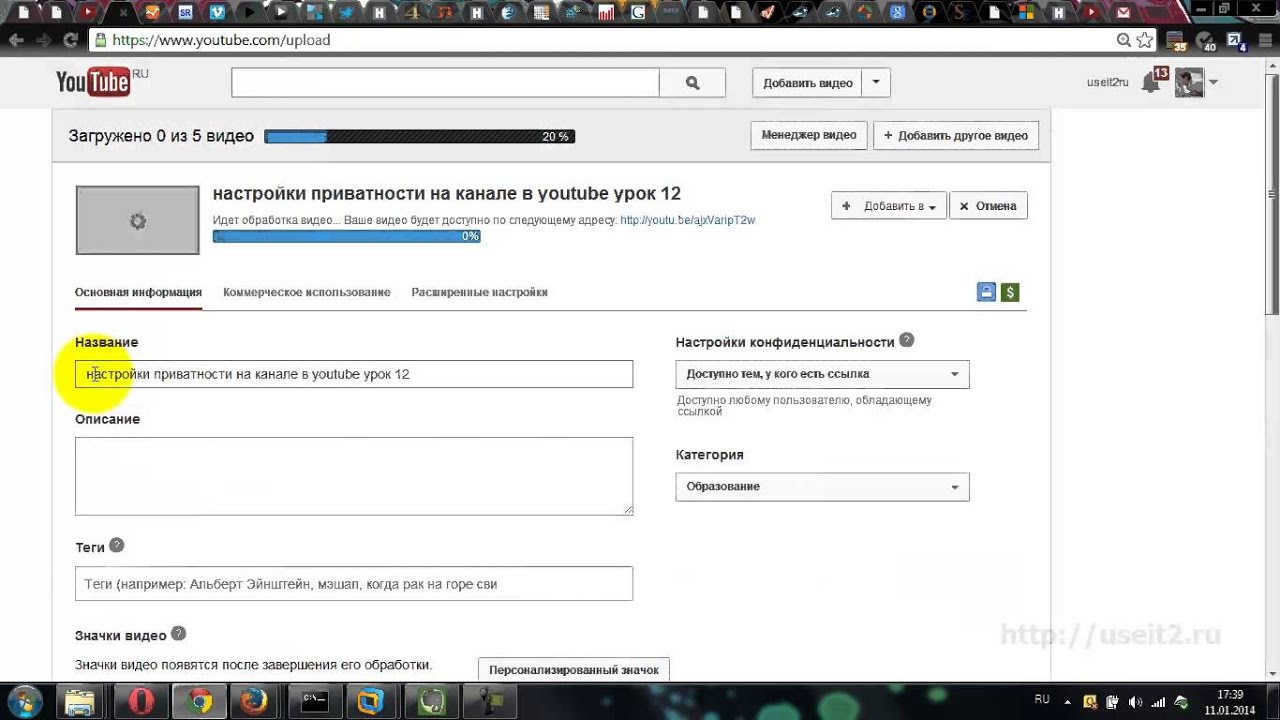Click the useit2ru username
The image size is (1280, 720).
click(1108, 82)
